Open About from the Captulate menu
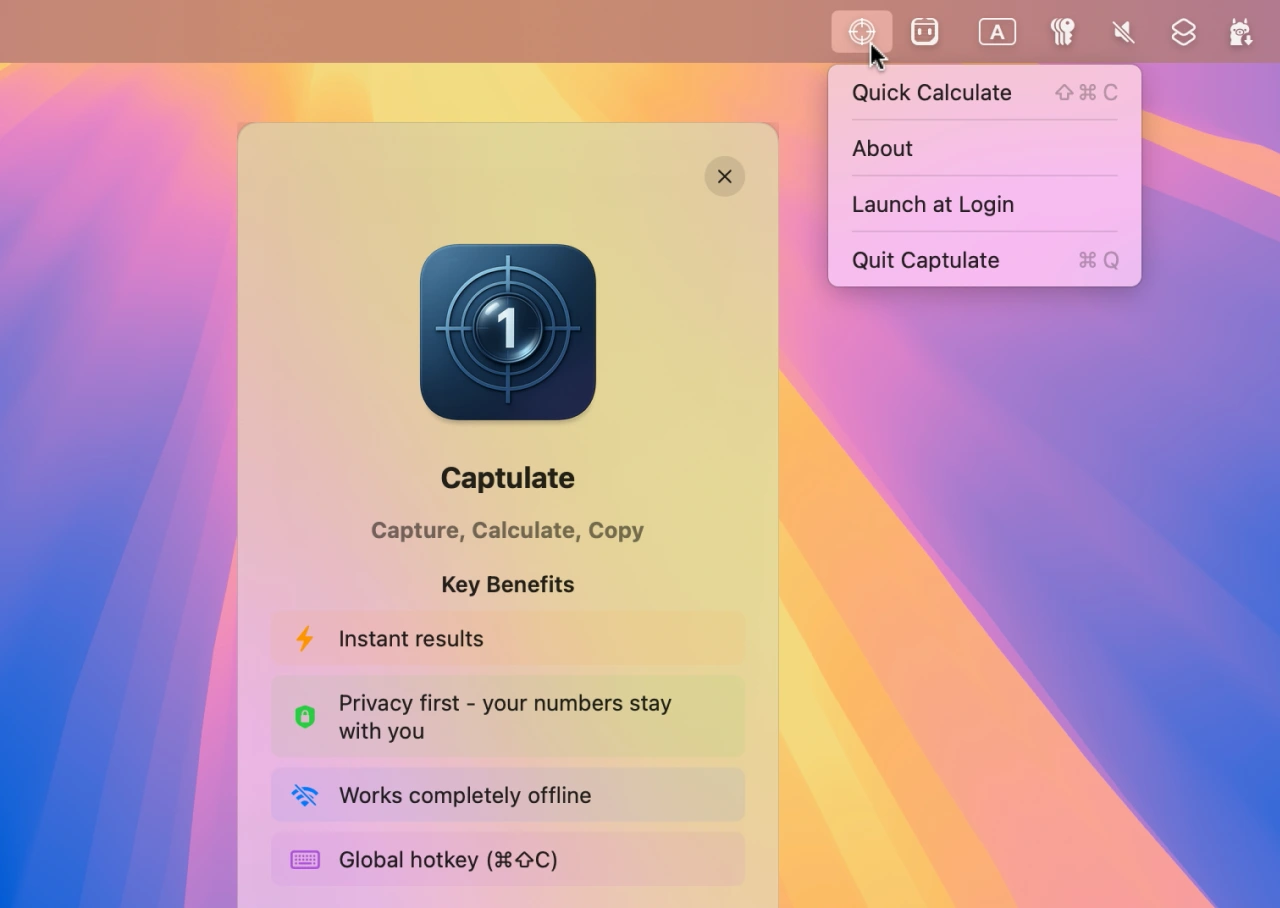The height and width of the screenshot is (908, 1280). pos(881,148)
